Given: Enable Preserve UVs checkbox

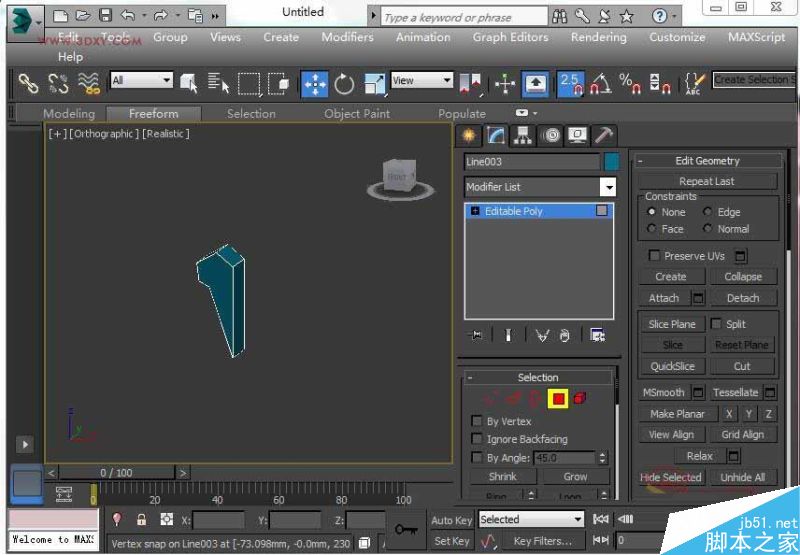Looking at the screenshot, I should [654, 255].
